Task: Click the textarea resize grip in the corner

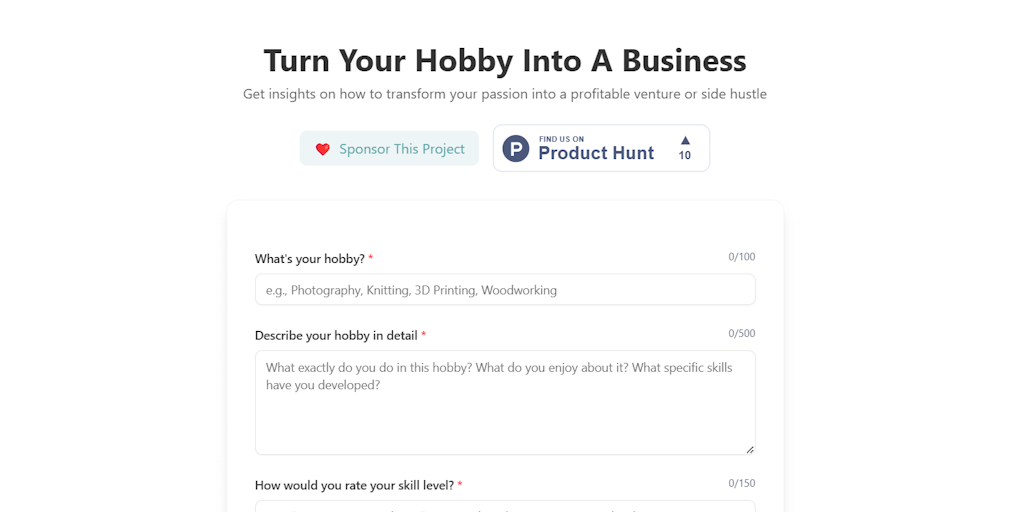Action: [x=750, y=449]
